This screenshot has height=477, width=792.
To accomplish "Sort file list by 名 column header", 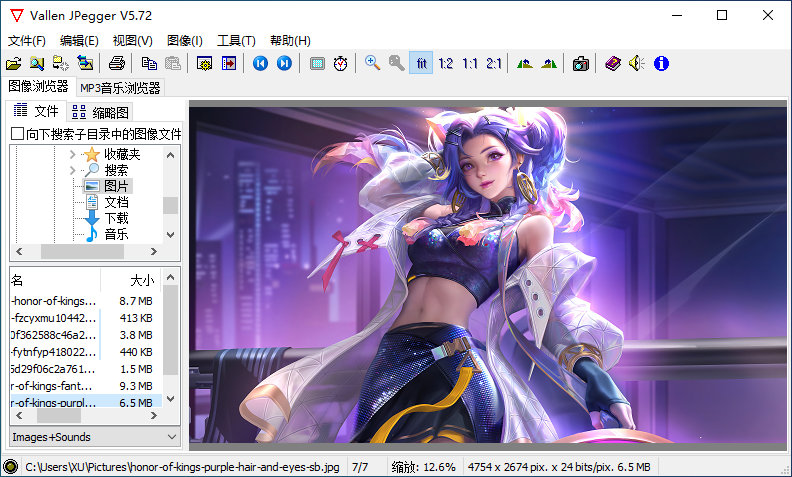I will 55,280.
